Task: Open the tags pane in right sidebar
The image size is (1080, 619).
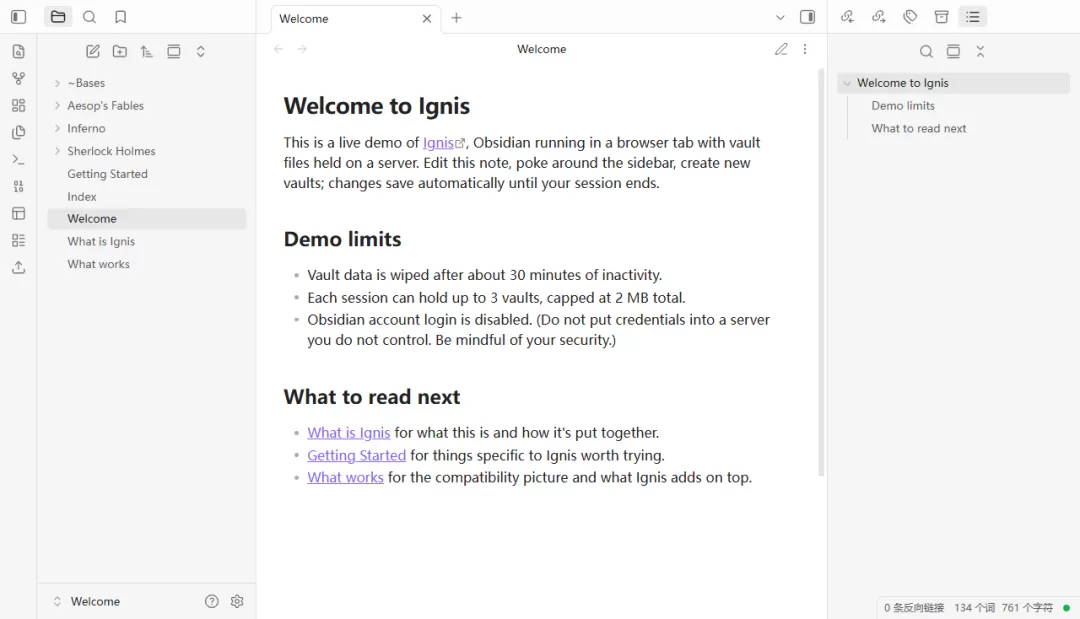Action: pyautogui.click(x=910, y=17)
